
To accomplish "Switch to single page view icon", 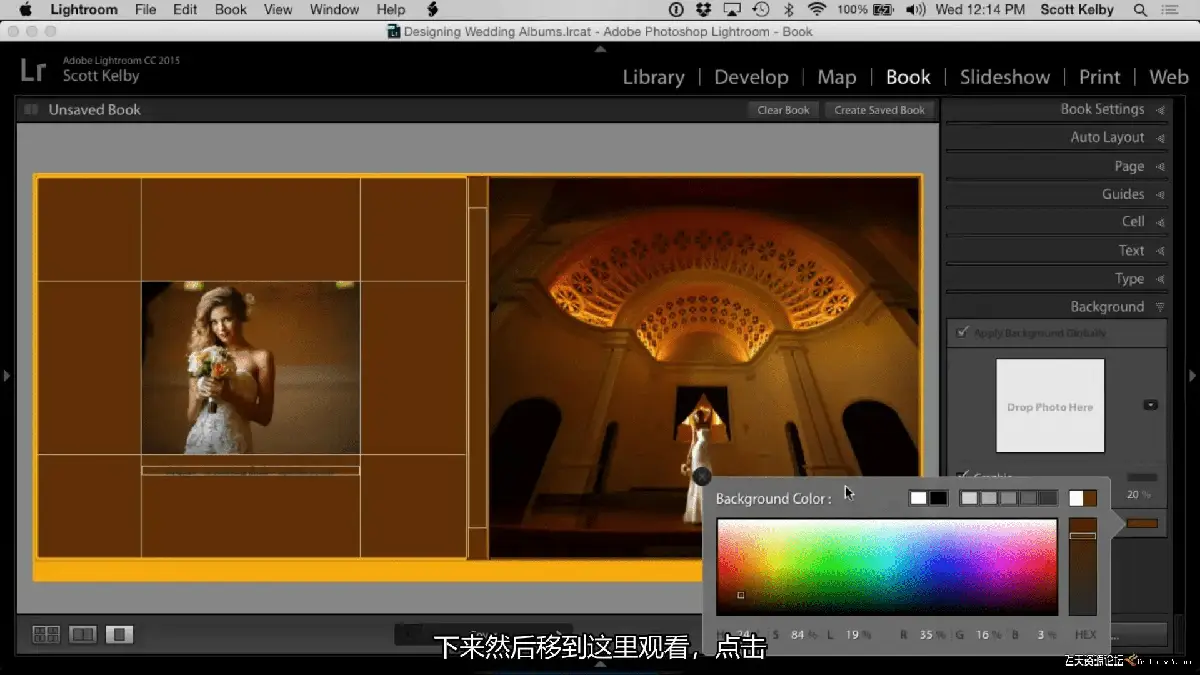I will pos(119,634).
